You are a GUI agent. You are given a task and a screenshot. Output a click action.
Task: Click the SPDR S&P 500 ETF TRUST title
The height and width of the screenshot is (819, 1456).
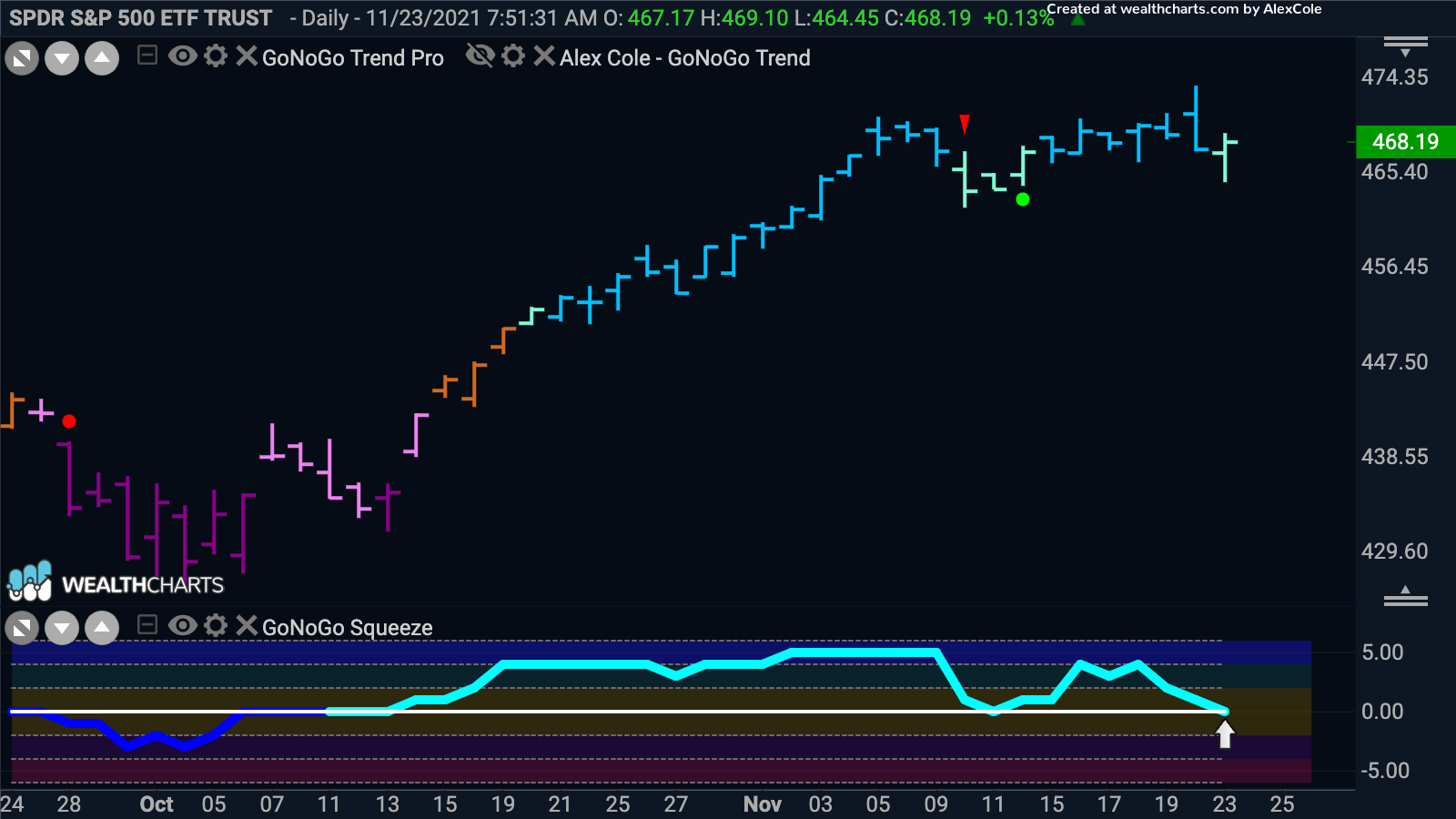coord(140,18)
